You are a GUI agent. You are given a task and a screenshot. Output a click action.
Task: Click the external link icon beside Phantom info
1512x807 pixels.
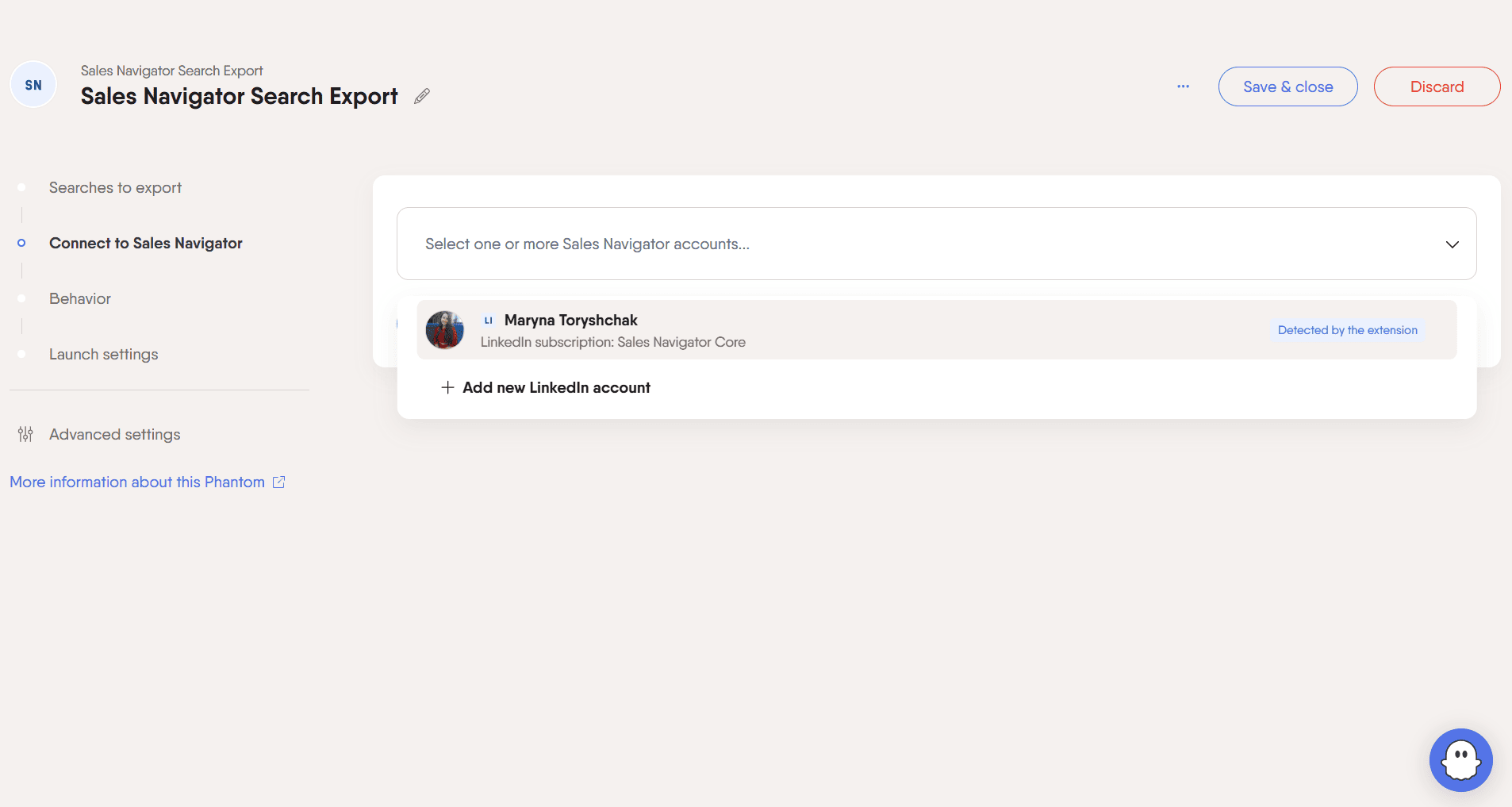click(x=278, y=482)
